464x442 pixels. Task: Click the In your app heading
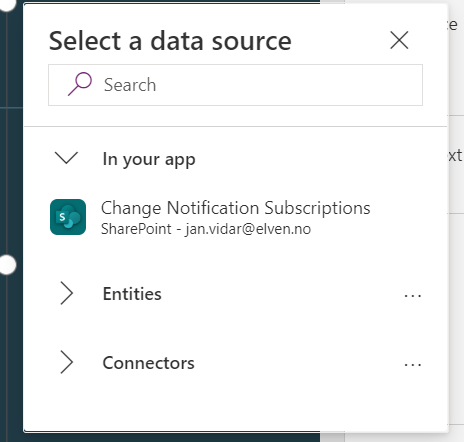coord(149,159)
